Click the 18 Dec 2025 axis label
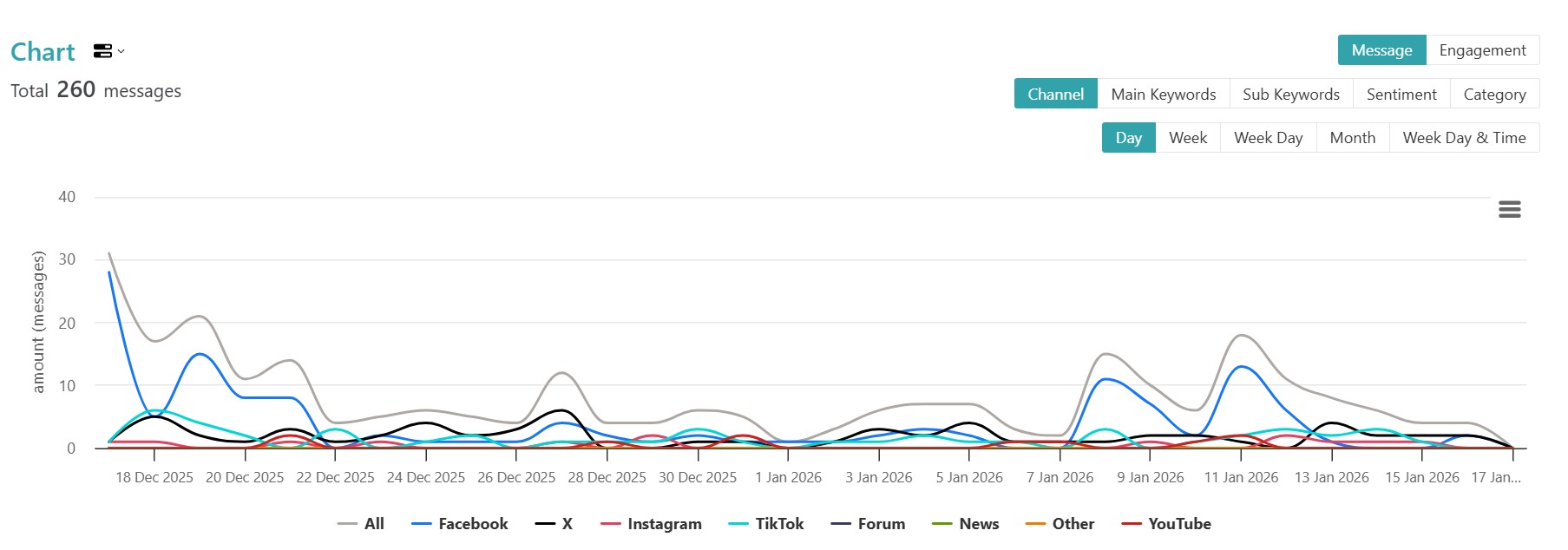 tap(154, 477)
